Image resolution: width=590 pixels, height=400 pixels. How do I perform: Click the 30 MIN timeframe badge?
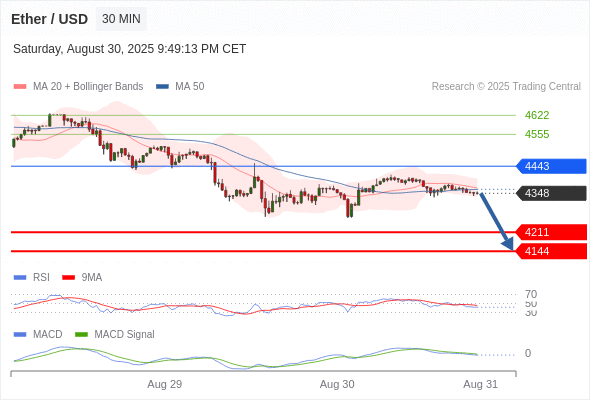[x=121, y=19]
